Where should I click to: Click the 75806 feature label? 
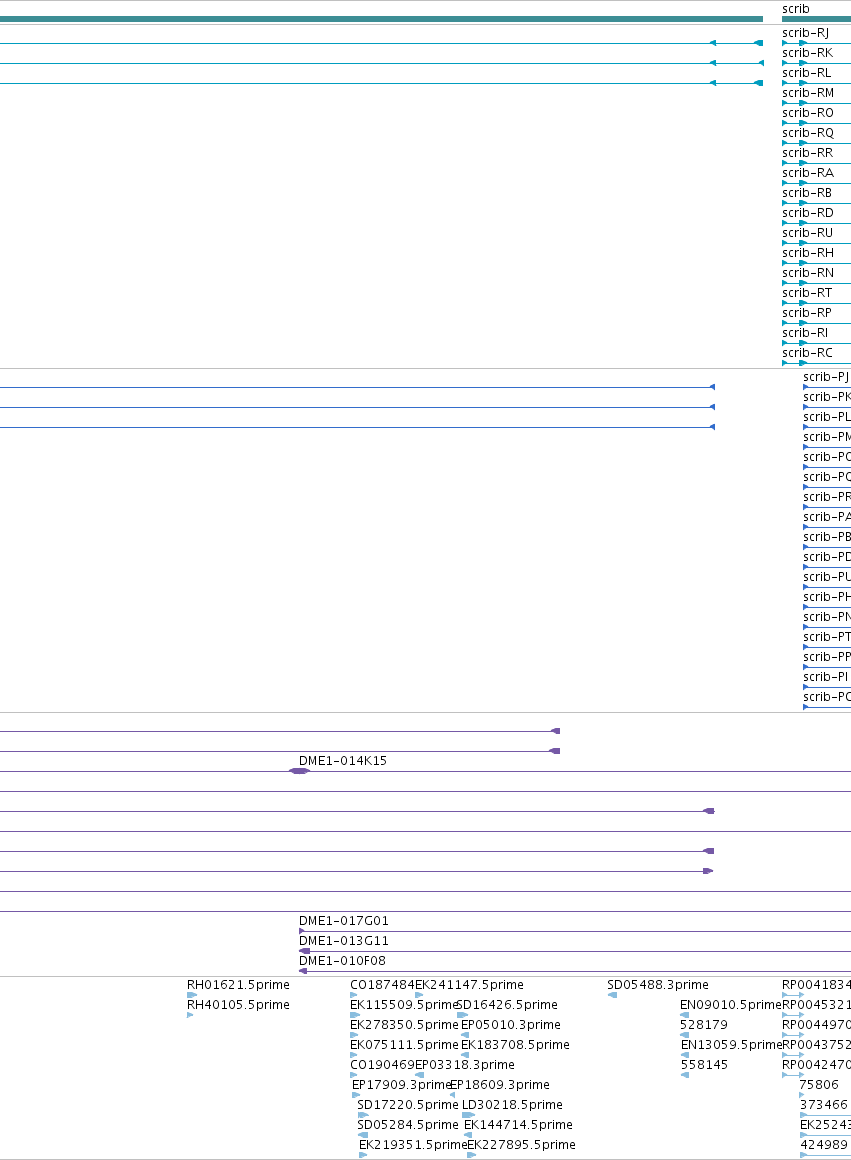pos(819,1085)
